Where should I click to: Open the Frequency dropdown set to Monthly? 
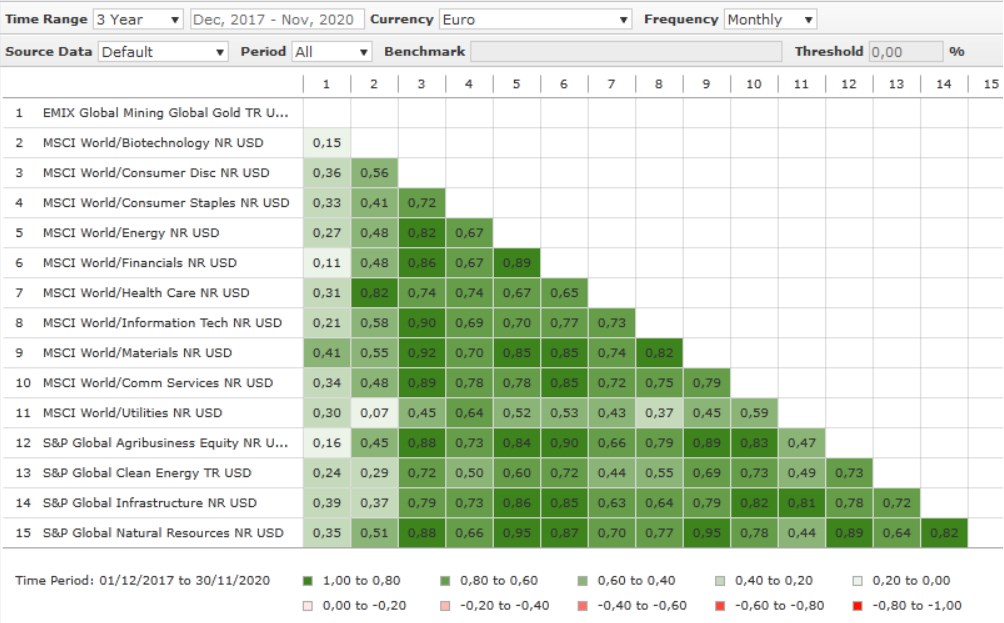pos(770,19)
